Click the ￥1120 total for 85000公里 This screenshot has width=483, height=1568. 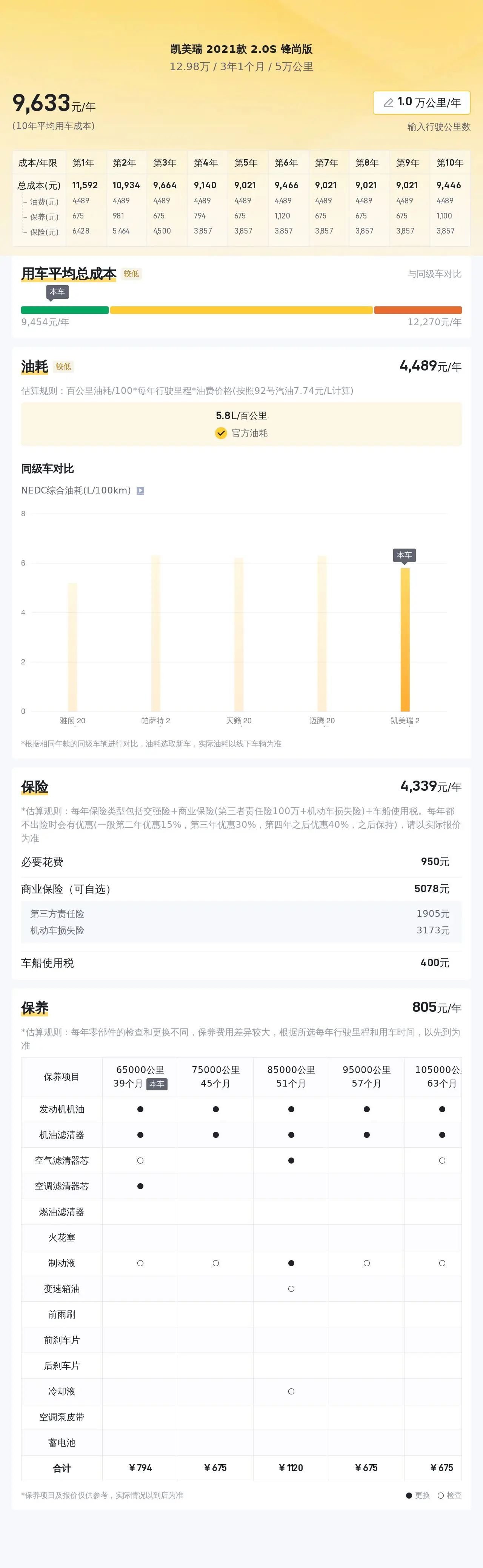(x=291, y=1468)
